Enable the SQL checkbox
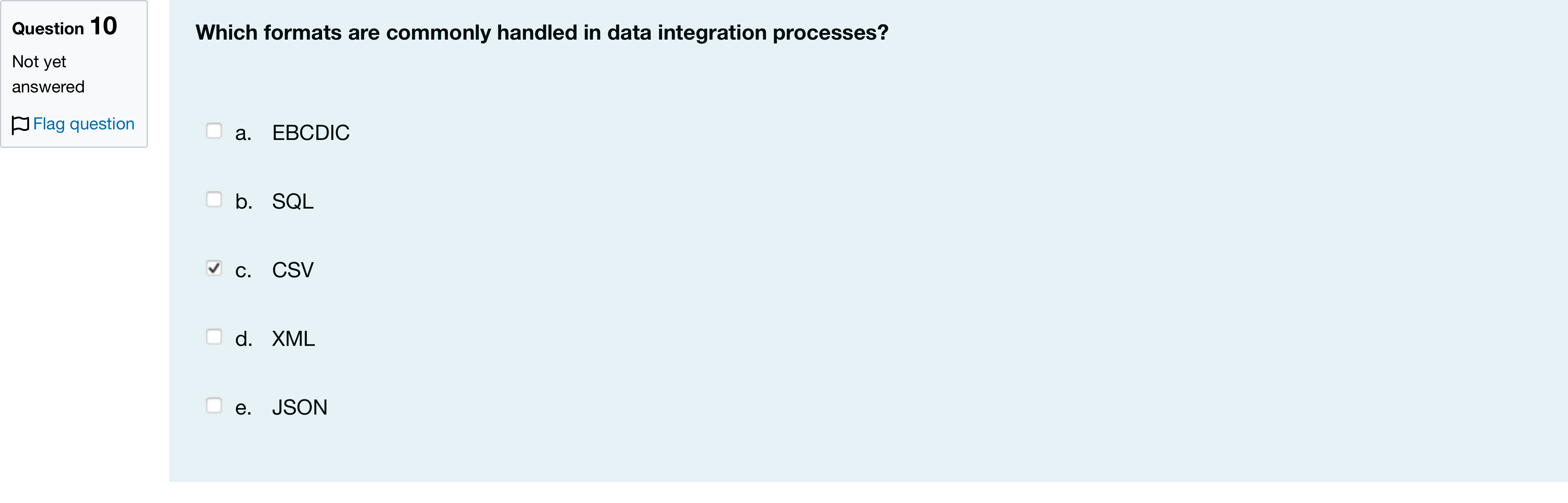 (x=214, y=199)
